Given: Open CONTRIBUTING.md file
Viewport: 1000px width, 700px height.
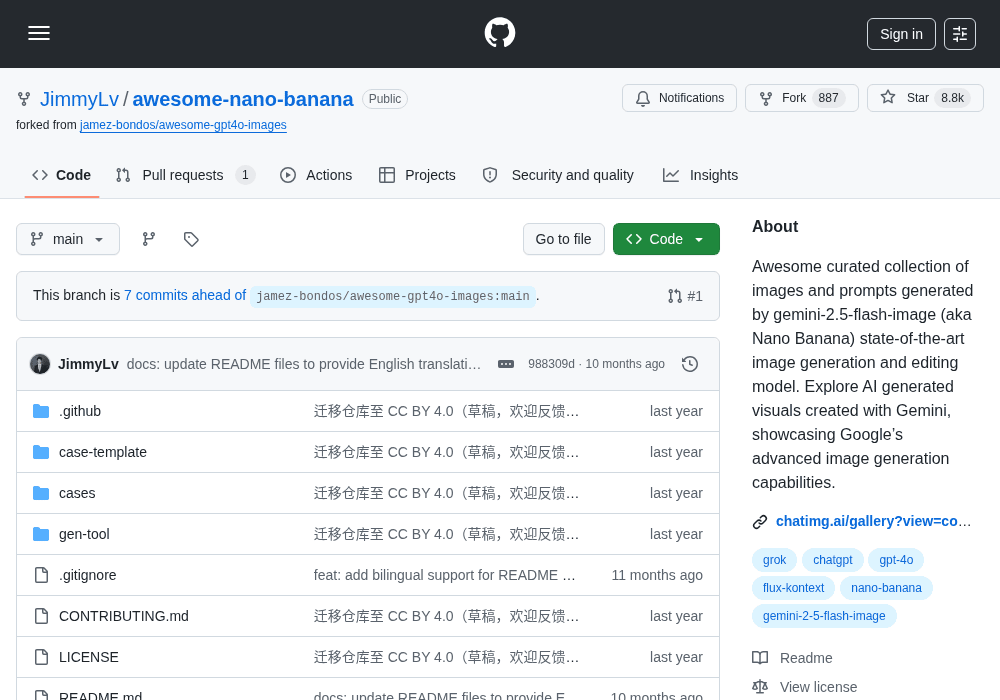Looking at the screenshot, I should 124,616.
